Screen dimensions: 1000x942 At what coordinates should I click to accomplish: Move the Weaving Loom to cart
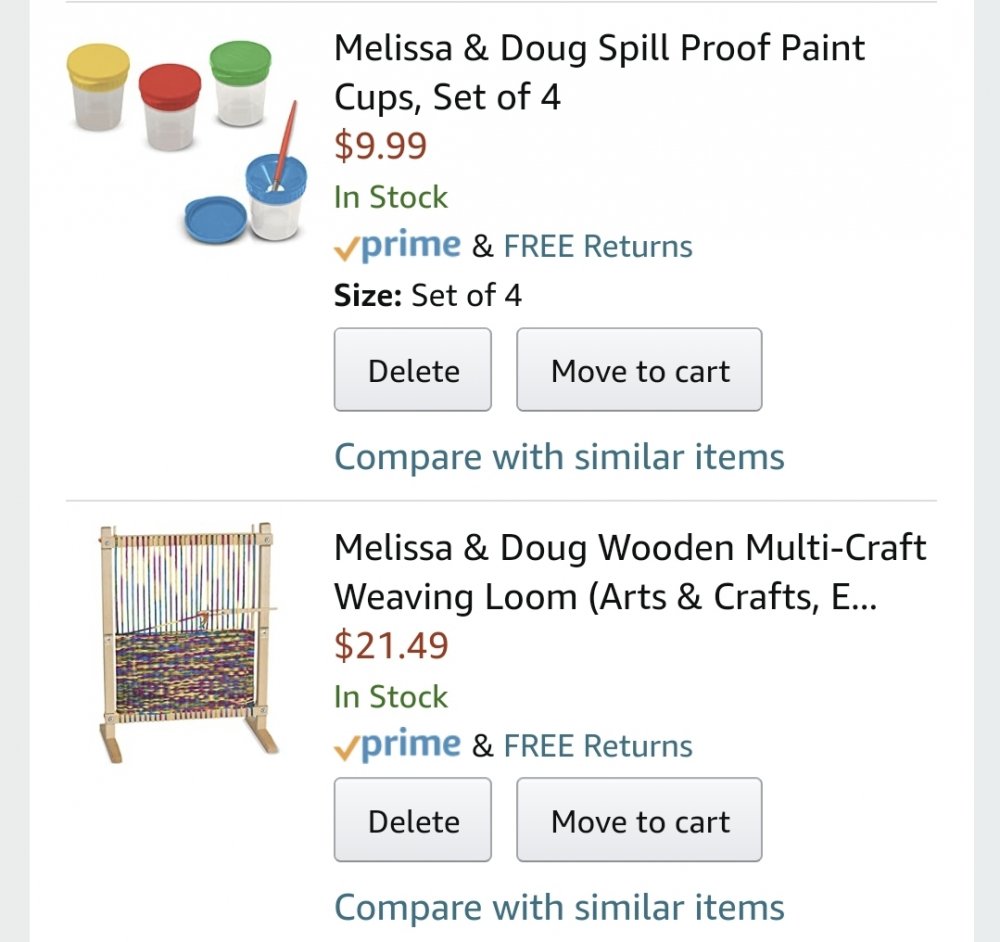click(x=639, y=820)
